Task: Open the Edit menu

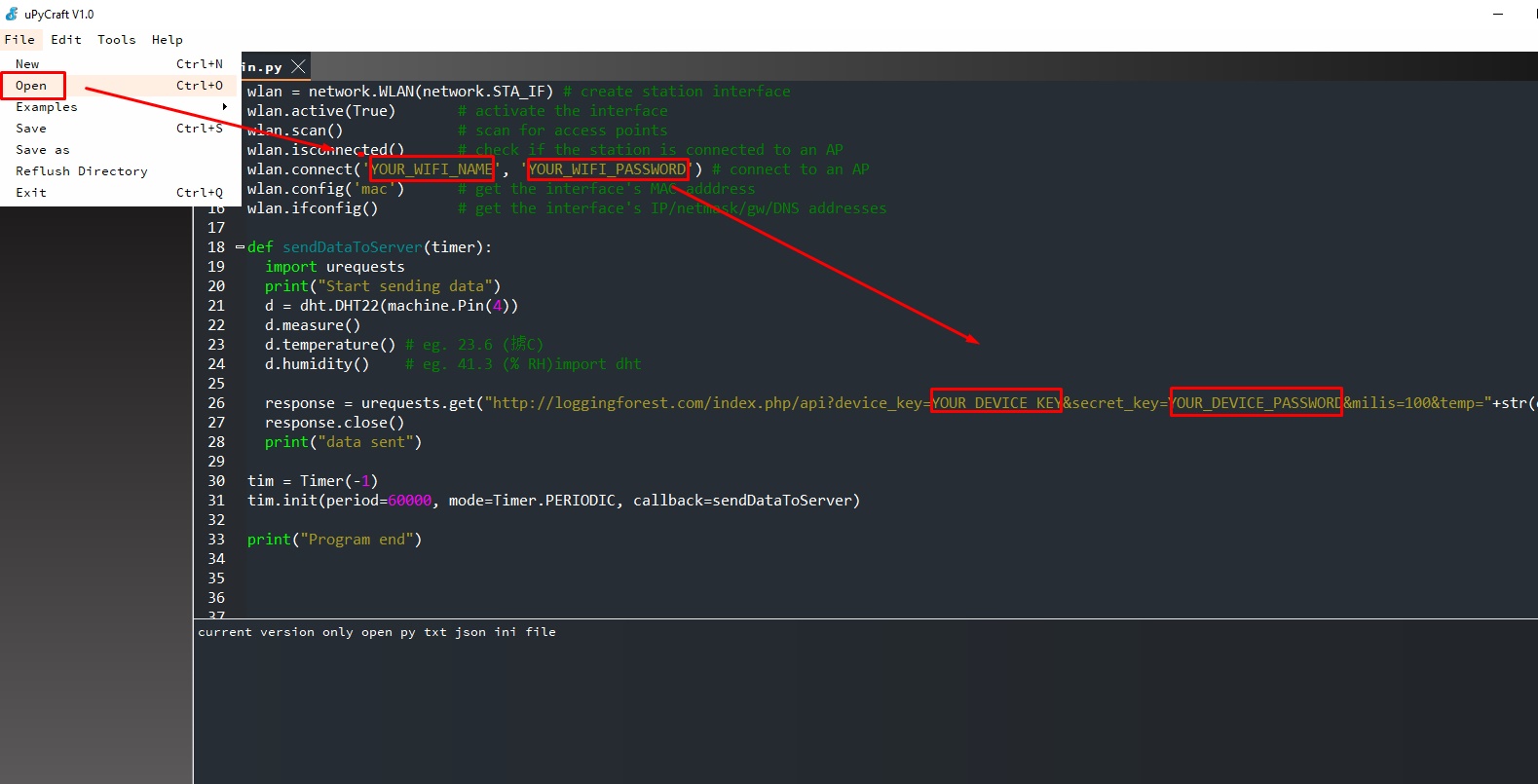Action: tap(66, 40)
